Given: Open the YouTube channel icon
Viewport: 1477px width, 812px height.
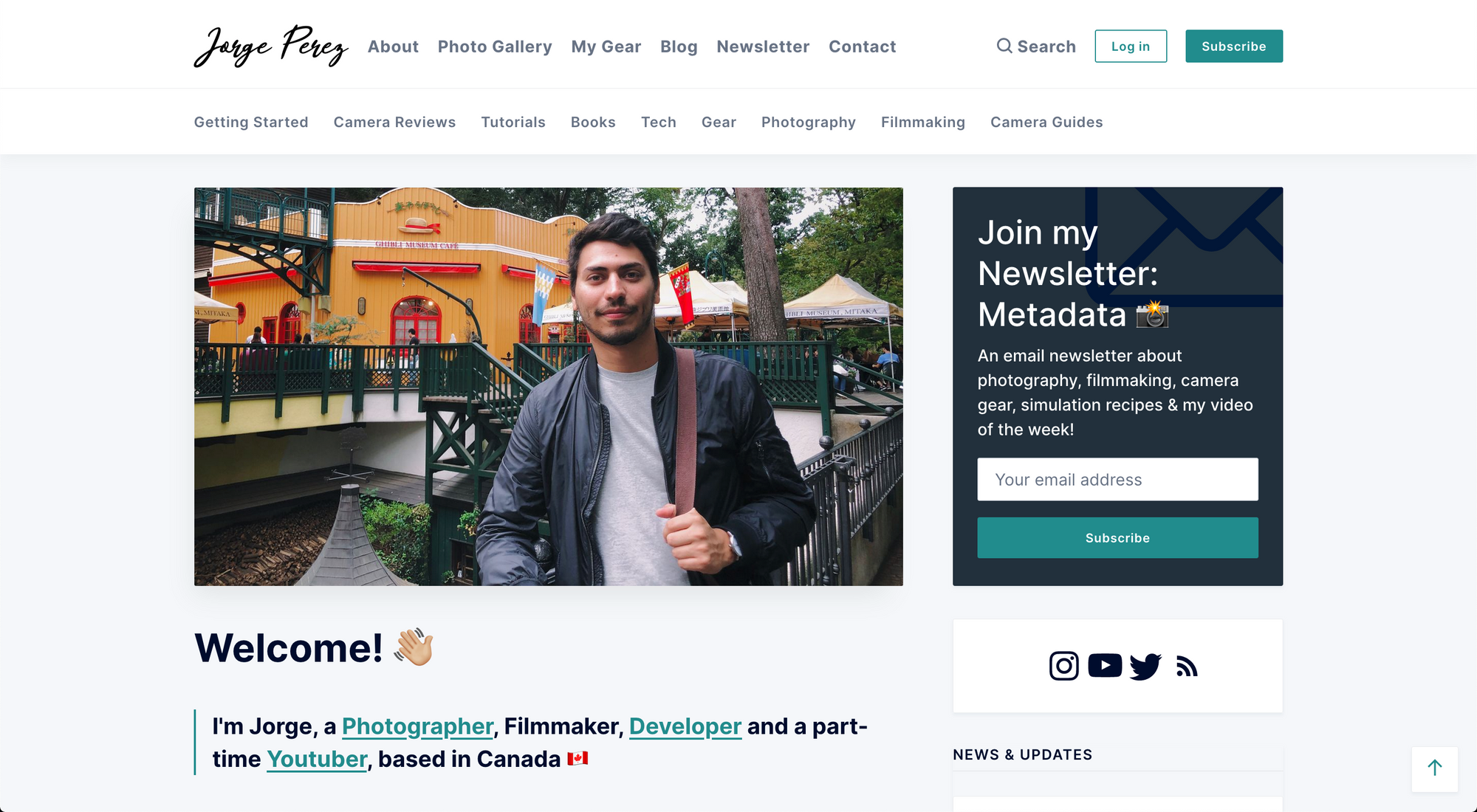Looking at the screenshot, I should coord(1105,665).
